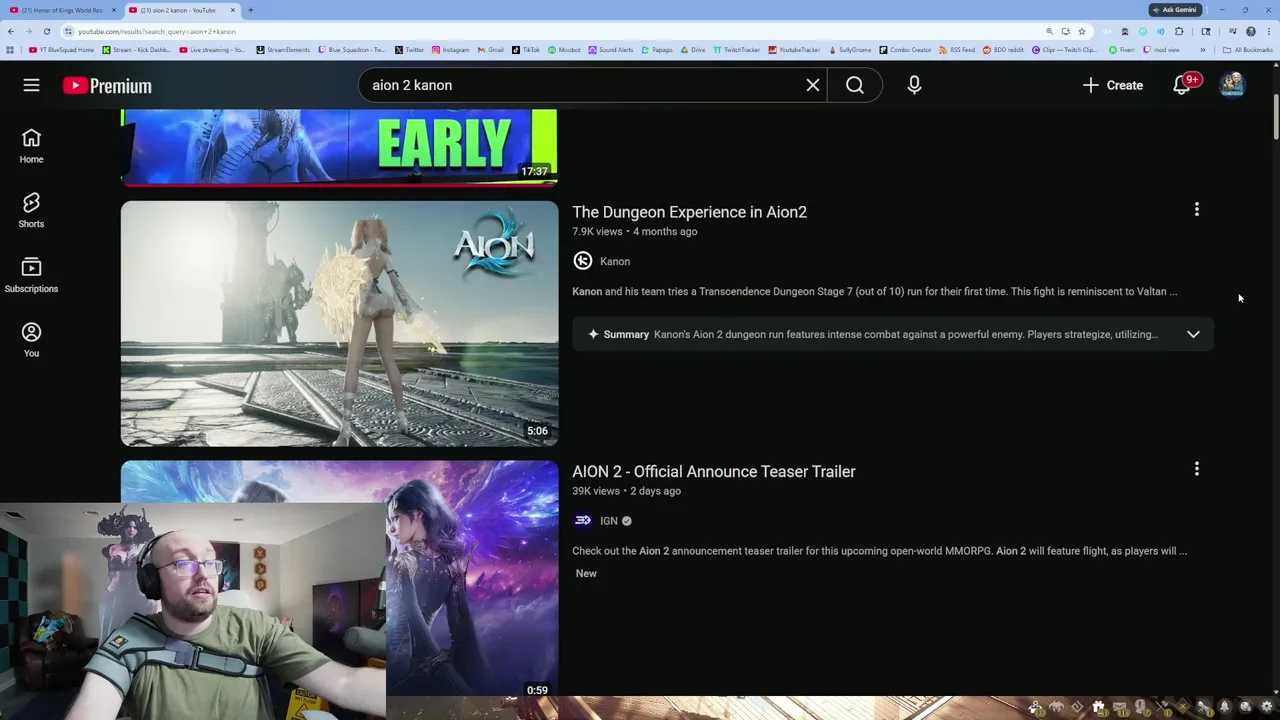Screen dimensions: 1280x720
Task: Bookmark this page with the star icon
Action: click(1082, 31)
